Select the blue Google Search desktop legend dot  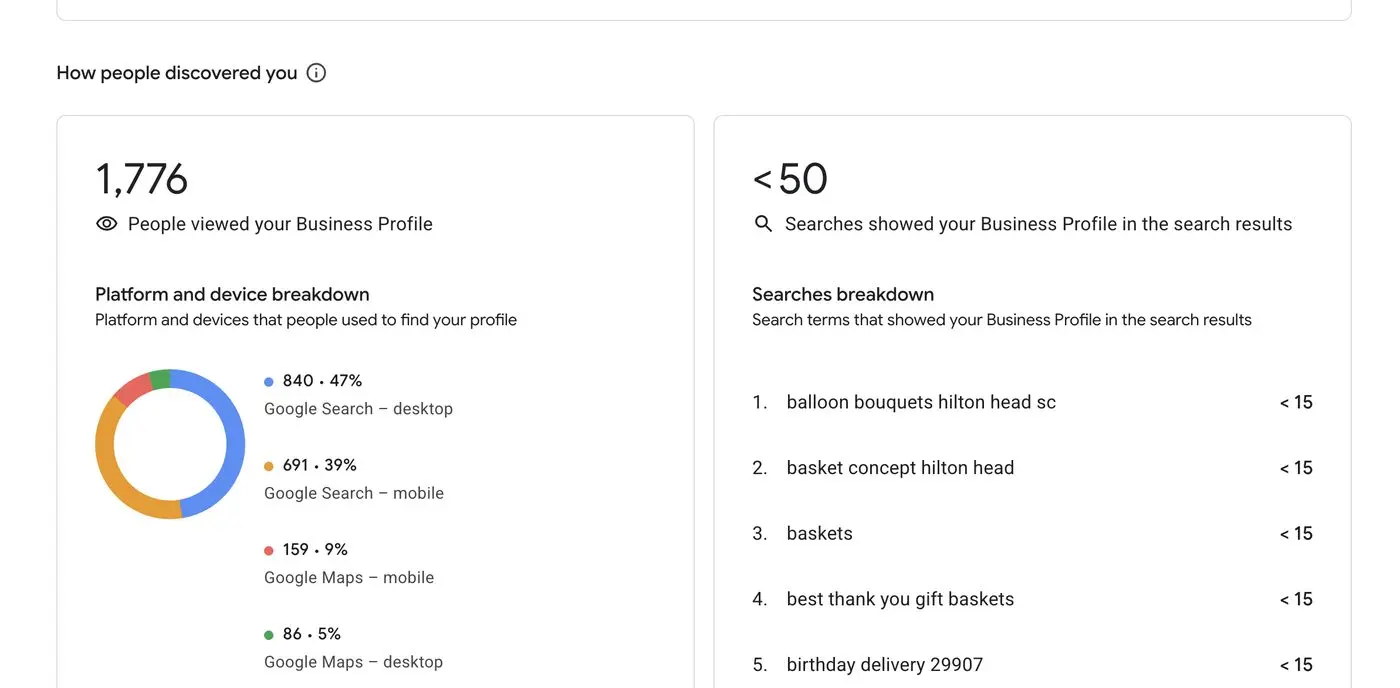[x=269, y=381]
